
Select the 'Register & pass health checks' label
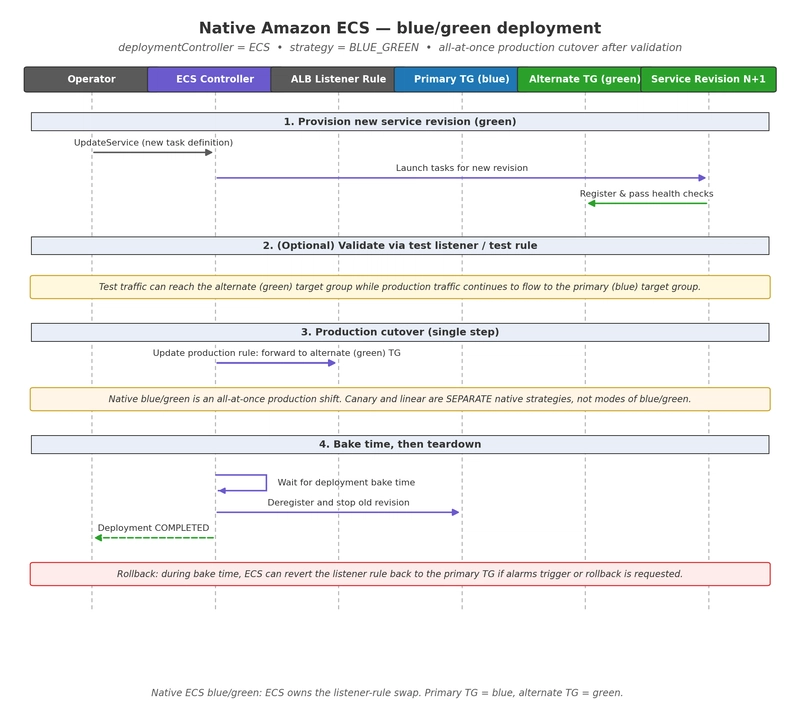[646, 193]
